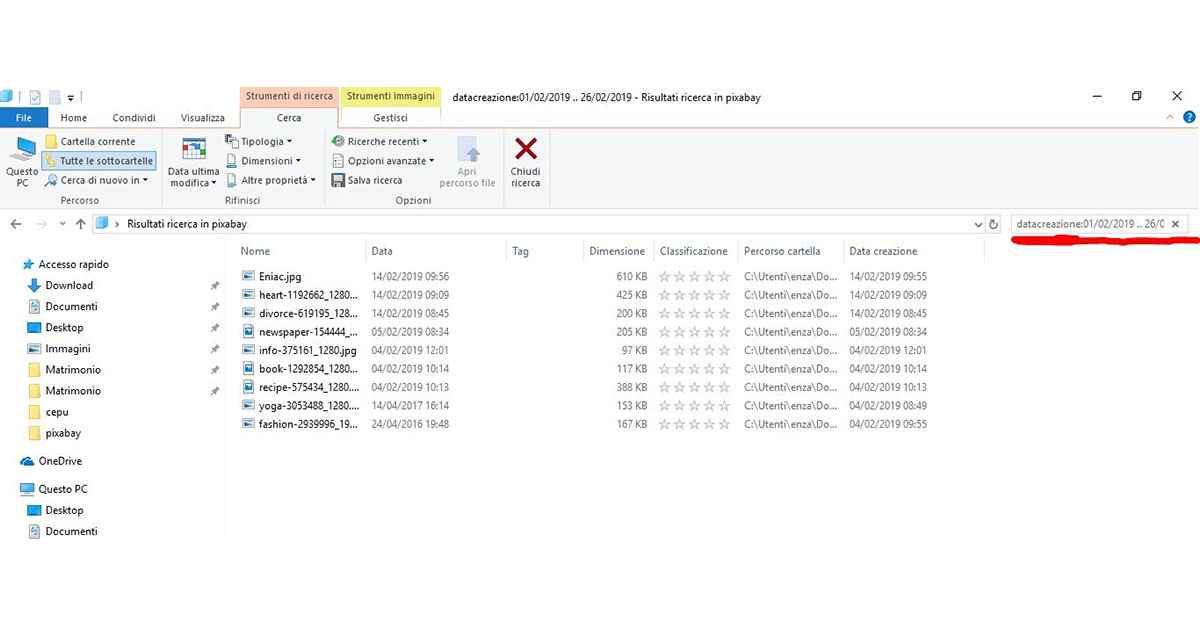Switch to the Condividi tab
The width and height of the screenshot is (1200, 630).
pos(134,118)
